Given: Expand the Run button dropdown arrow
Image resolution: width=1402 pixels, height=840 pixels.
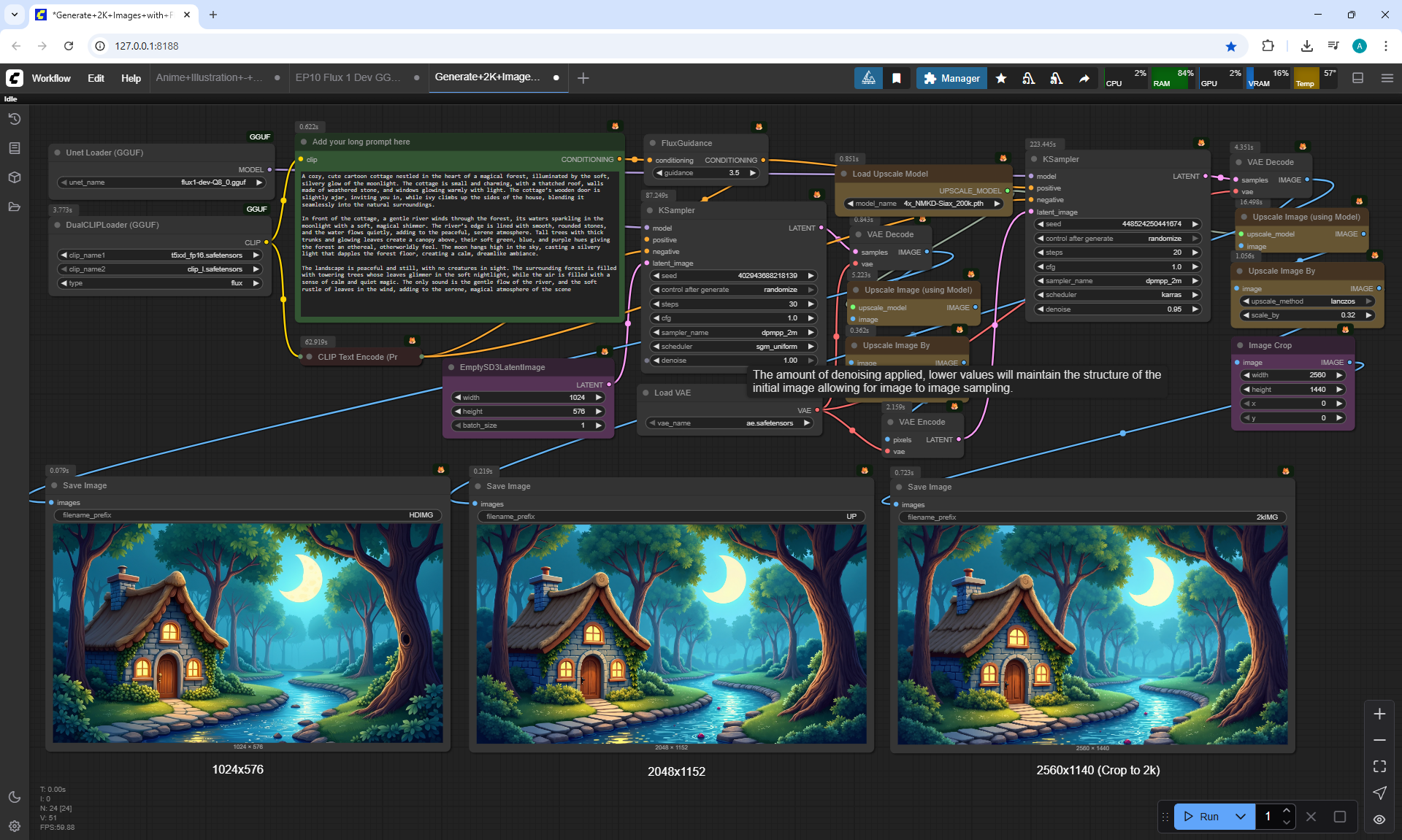Looking at the screenshot, I should pyautogui.click(x=1241, y=817).
